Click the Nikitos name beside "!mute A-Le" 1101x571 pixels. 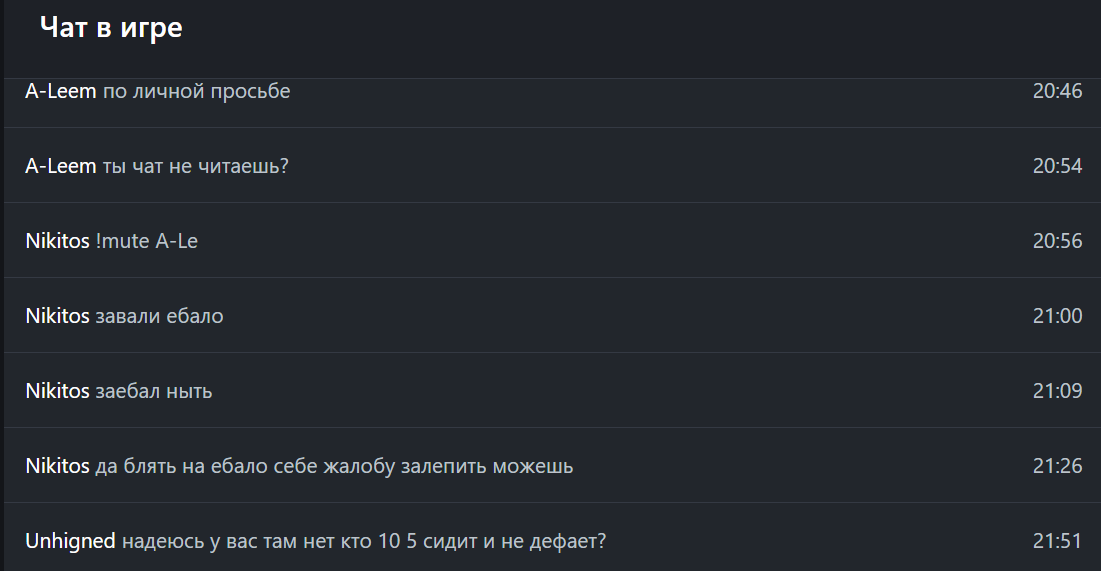[57, 241]
